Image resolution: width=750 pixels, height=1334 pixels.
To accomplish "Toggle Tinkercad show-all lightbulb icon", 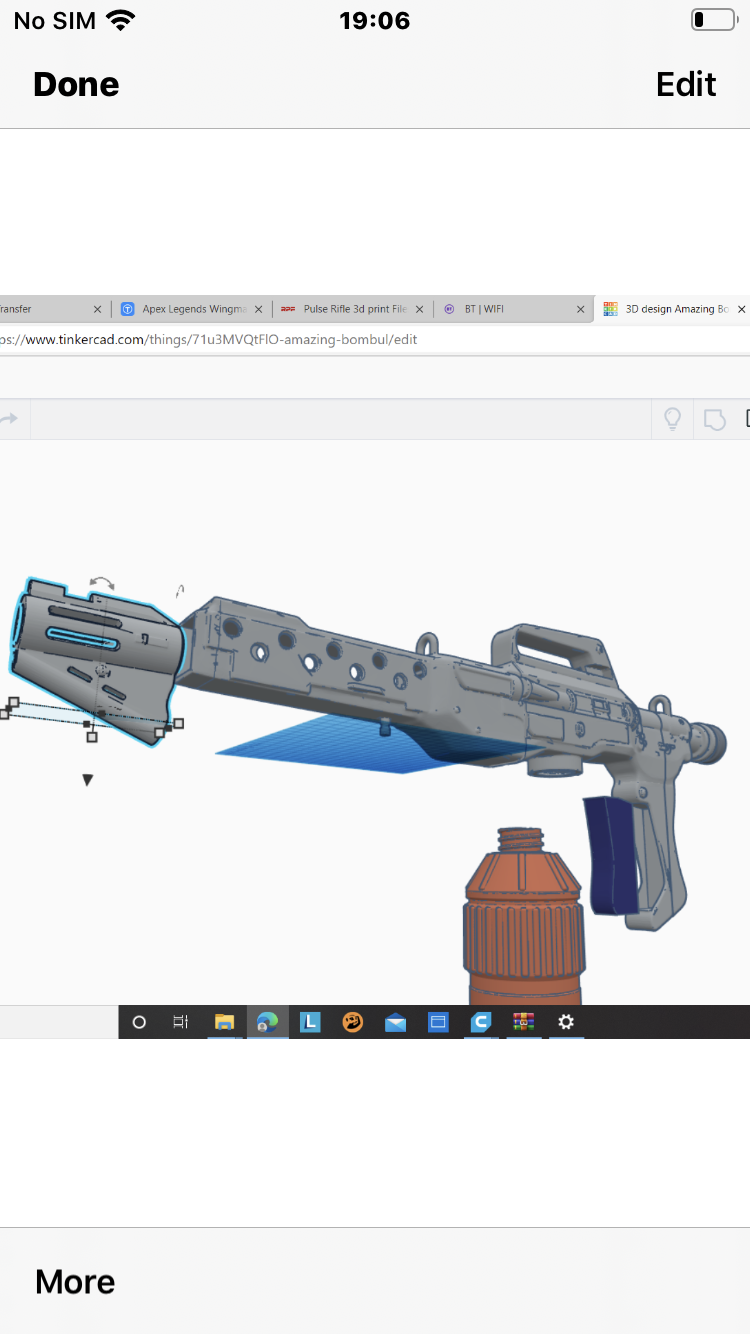I will (673, 419).
